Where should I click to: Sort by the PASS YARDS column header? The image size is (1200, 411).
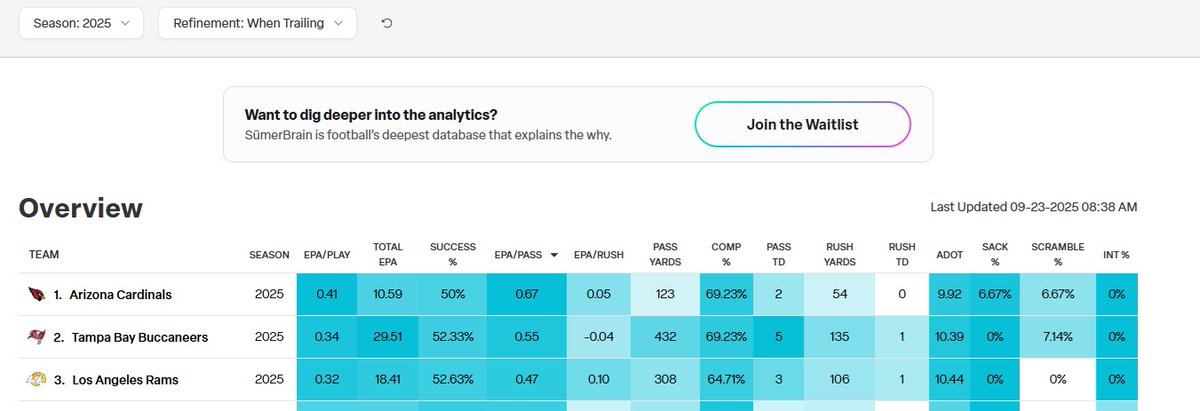coord(665,254)
